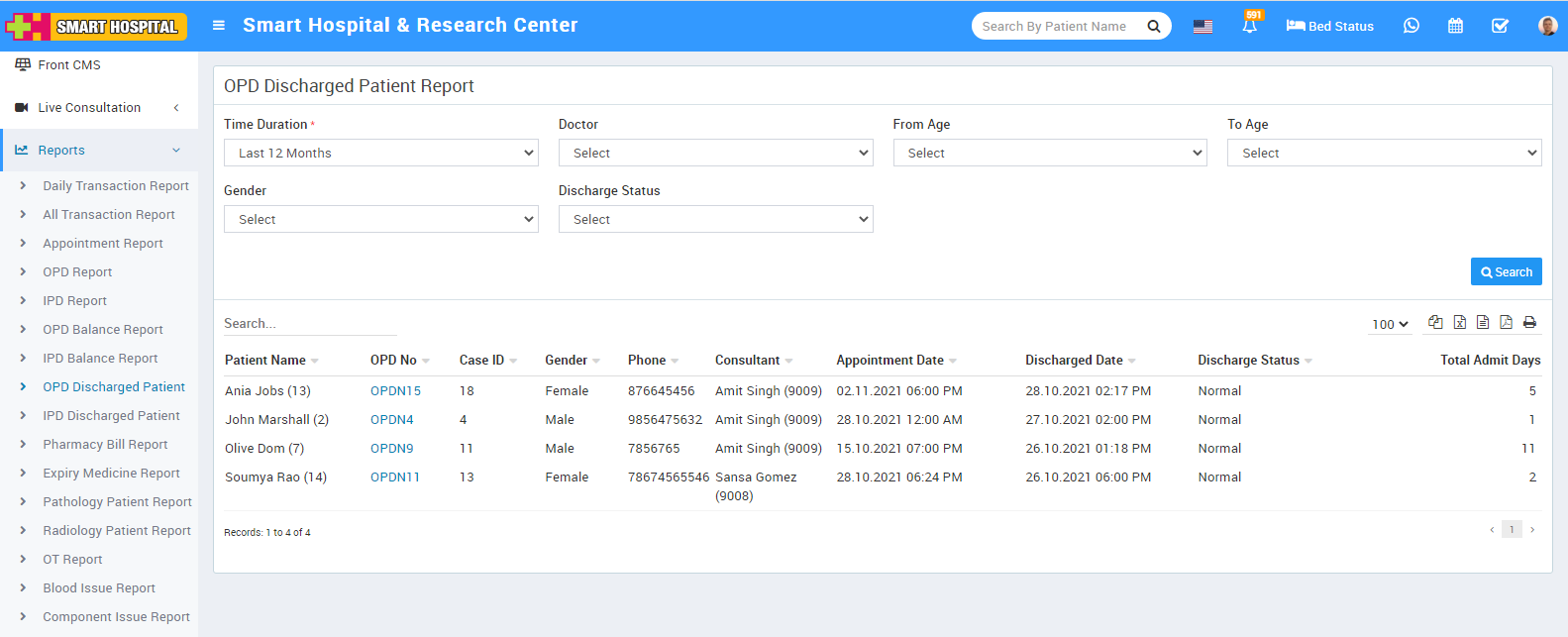Image resolution: width=1568 pixels, height=637 pixels.
Task: Open the To Age dropdown
Action: pos(1385,153)
